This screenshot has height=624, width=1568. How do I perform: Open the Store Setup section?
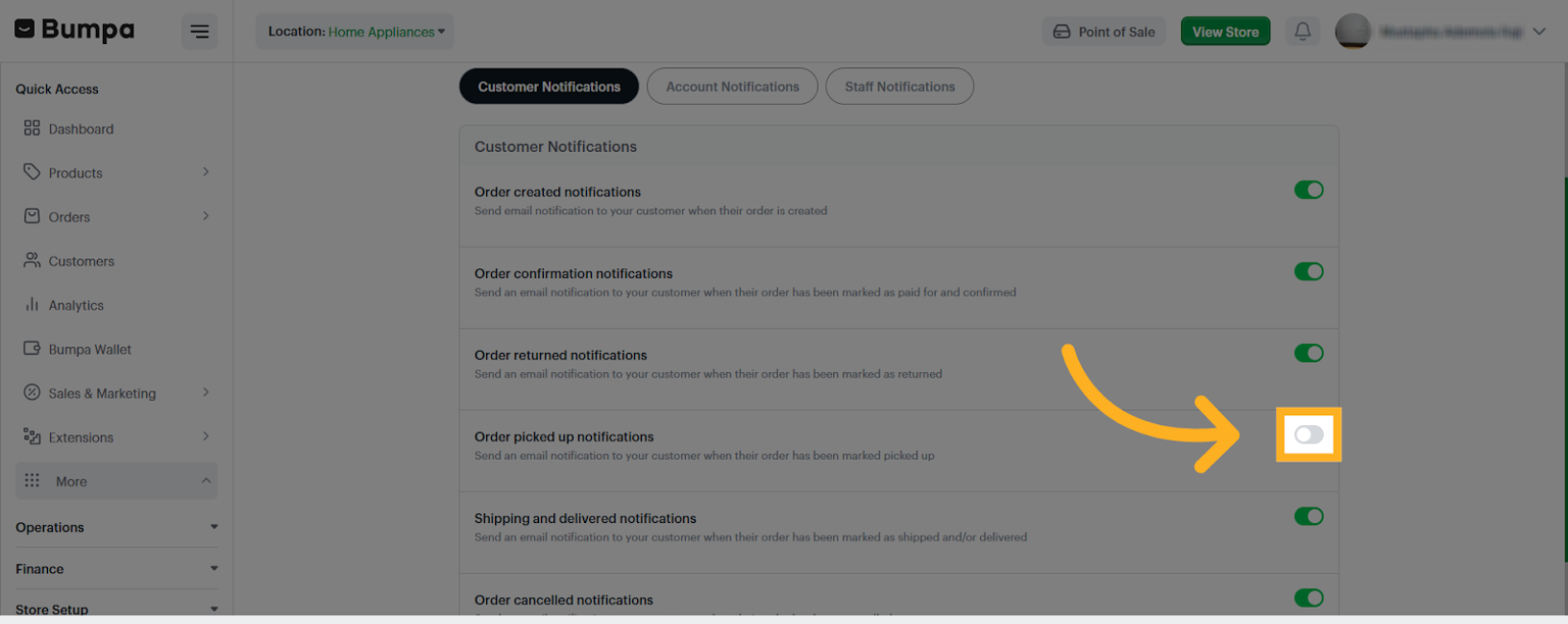point(115,608)
